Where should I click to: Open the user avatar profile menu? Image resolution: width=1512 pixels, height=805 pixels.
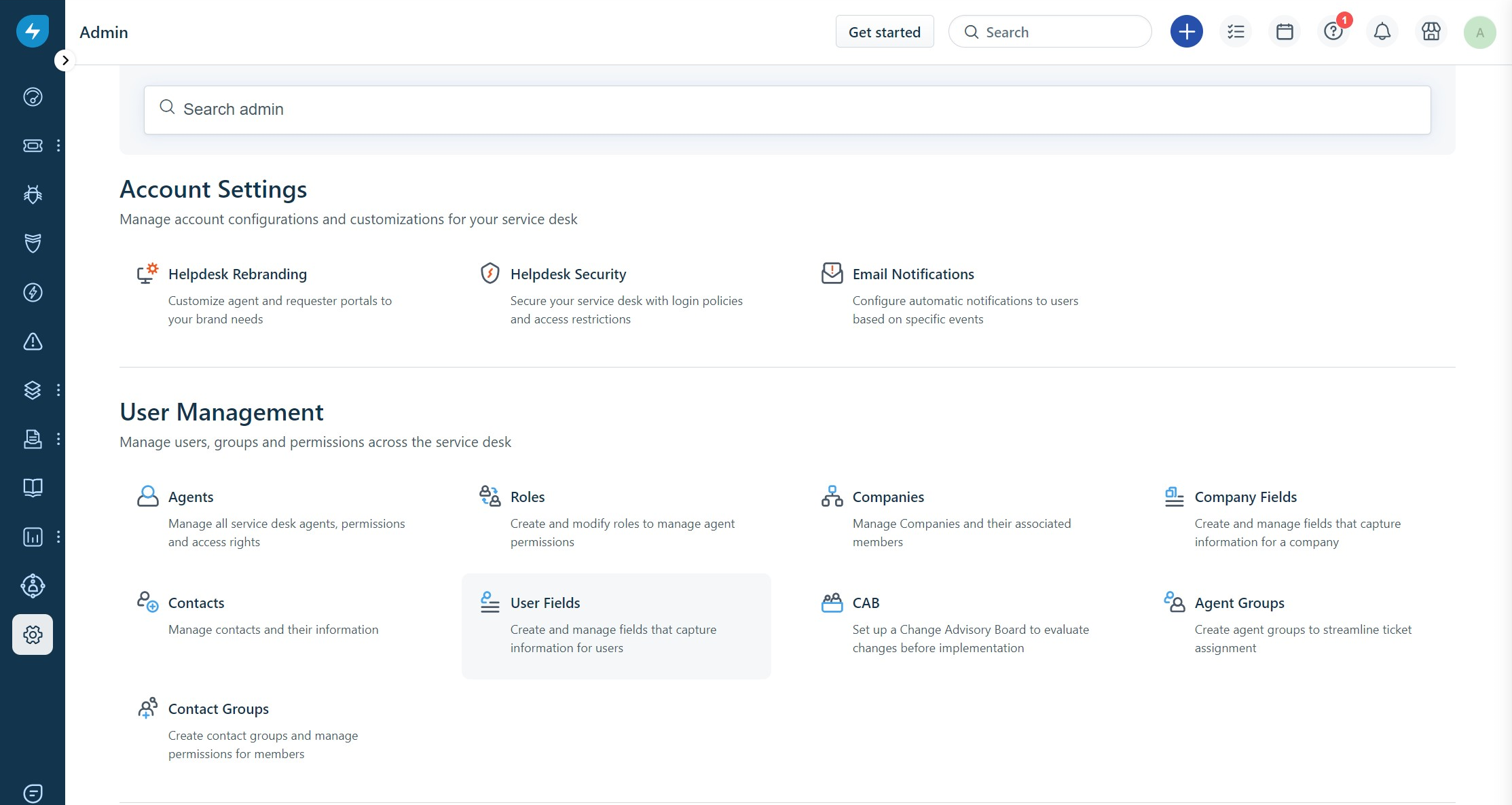click(x=1479, y=32)
